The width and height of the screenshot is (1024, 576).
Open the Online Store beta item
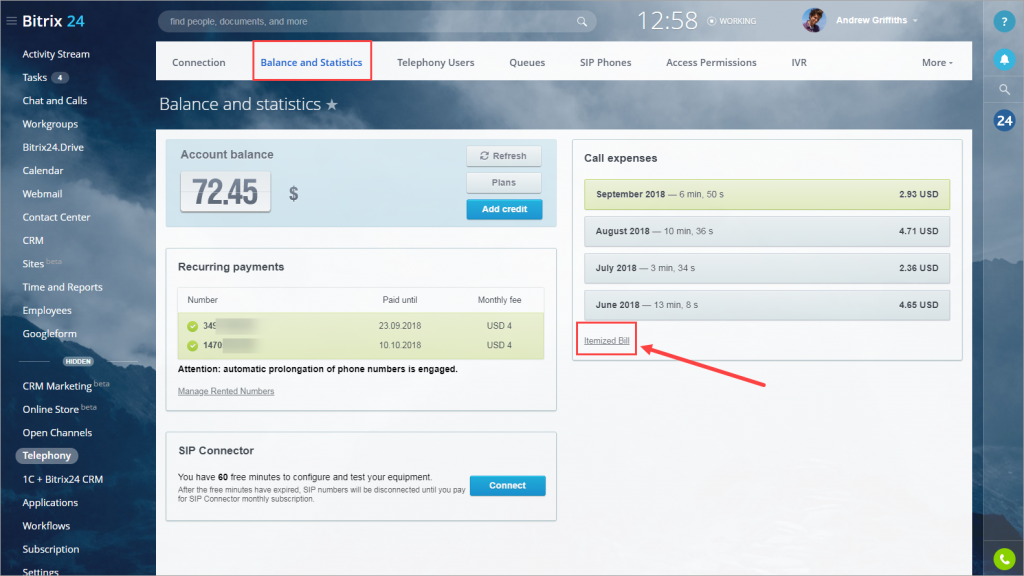click(x=59, y=409)
